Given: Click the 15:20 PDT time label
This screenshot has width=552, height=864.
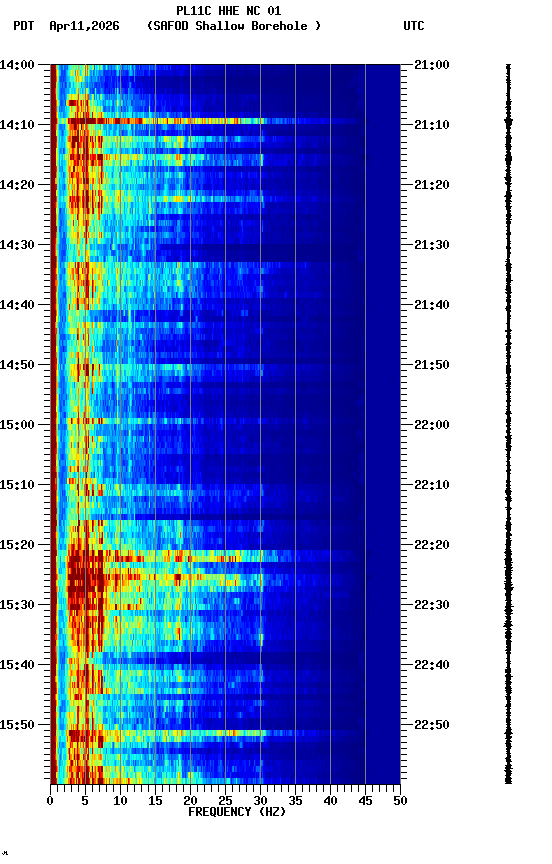Looking at the screenshot, I should coord(17,545).
